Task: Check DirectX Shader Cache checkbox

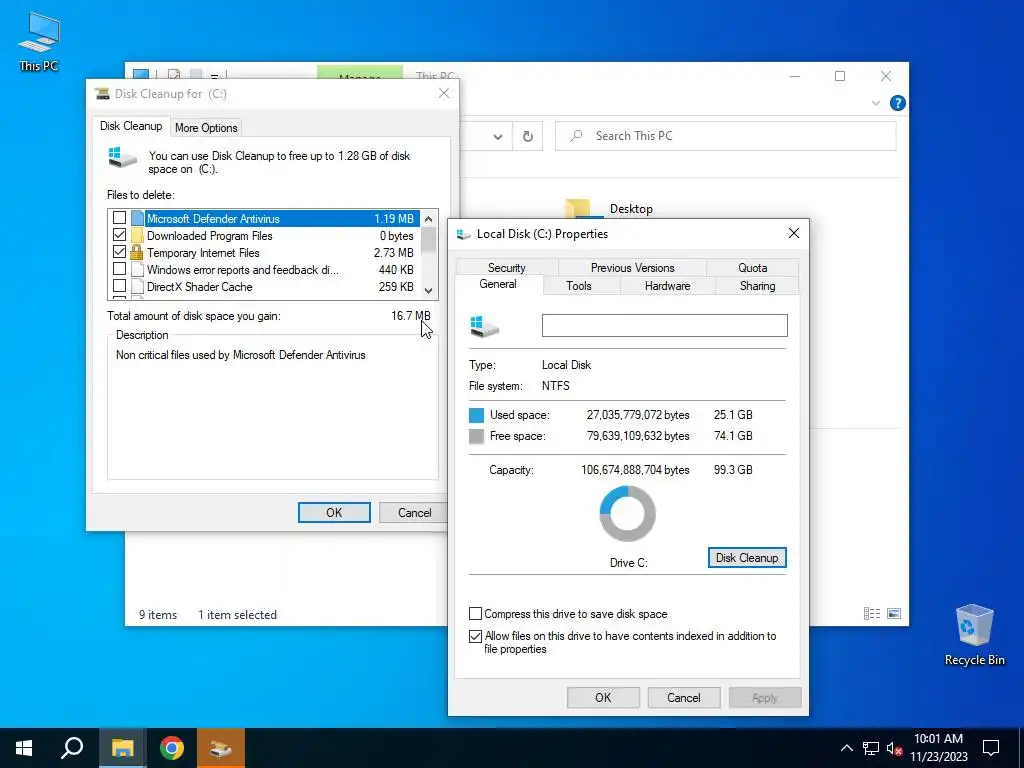Action: point(120,285)
